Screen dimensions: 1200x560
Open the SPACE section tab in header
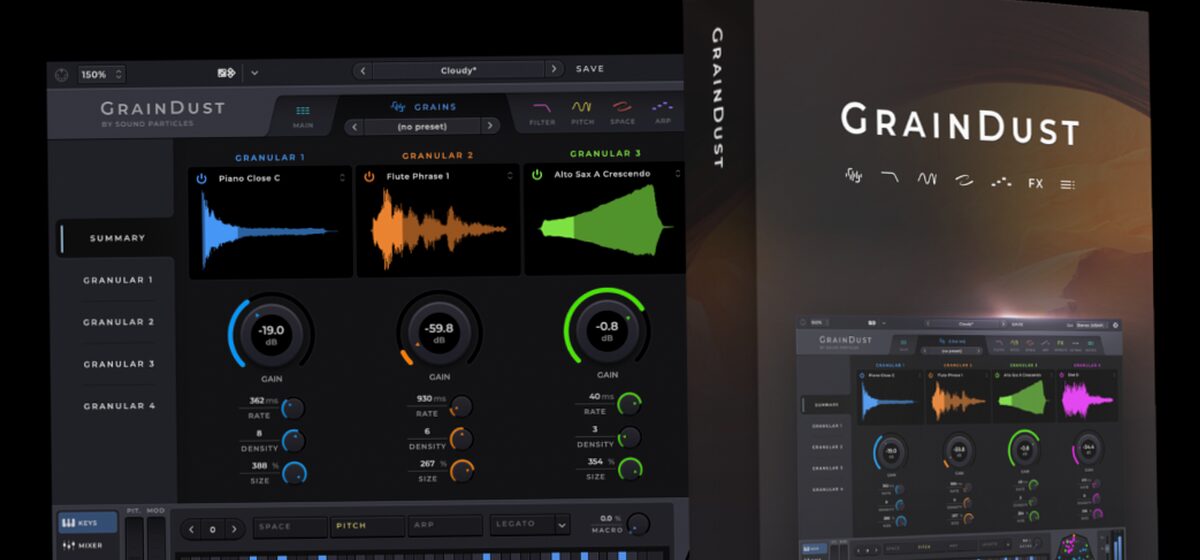622,113
